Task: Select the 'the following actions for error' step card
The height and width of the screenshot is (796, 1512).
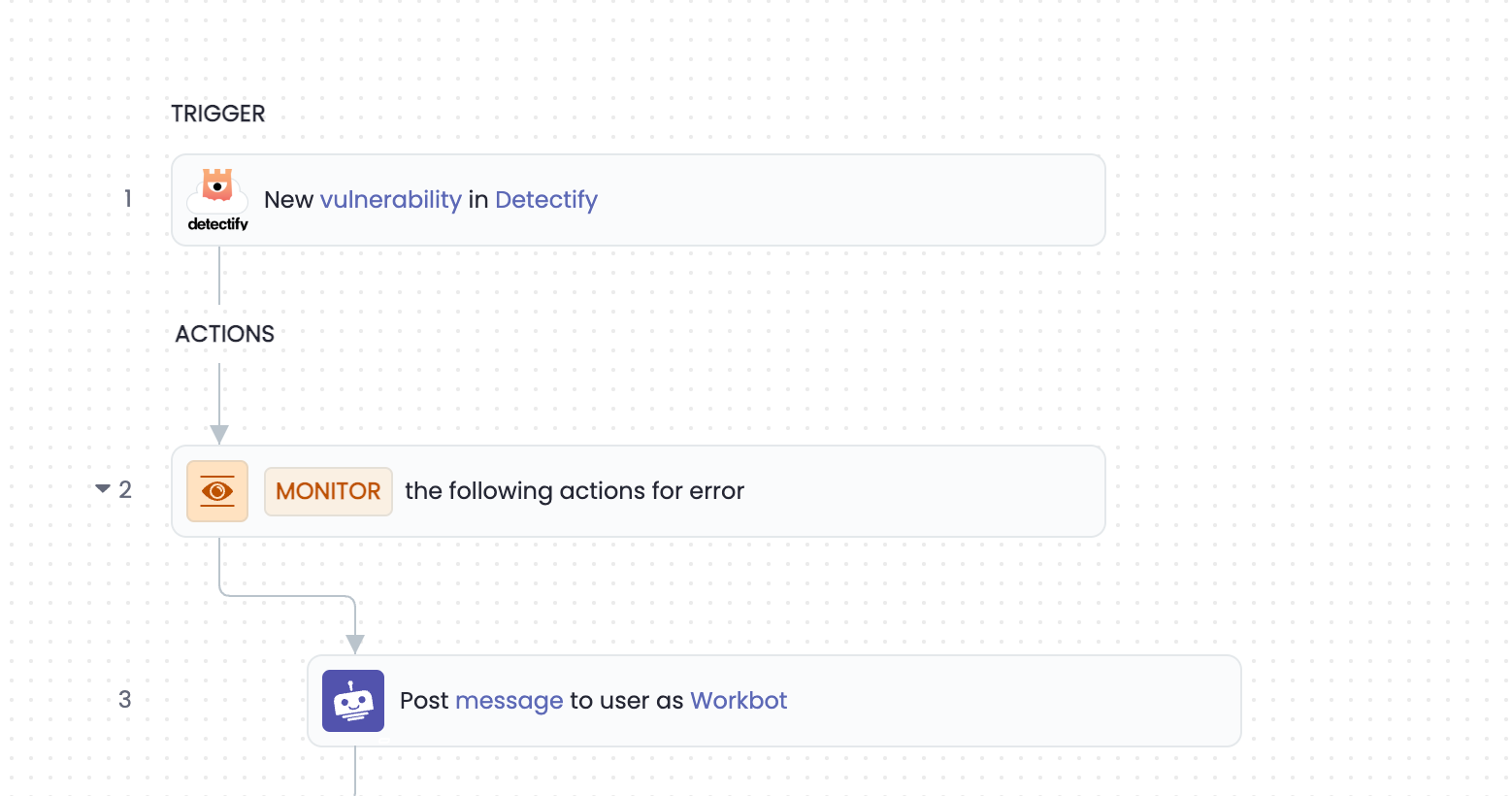Action: (x=639, y=491)
